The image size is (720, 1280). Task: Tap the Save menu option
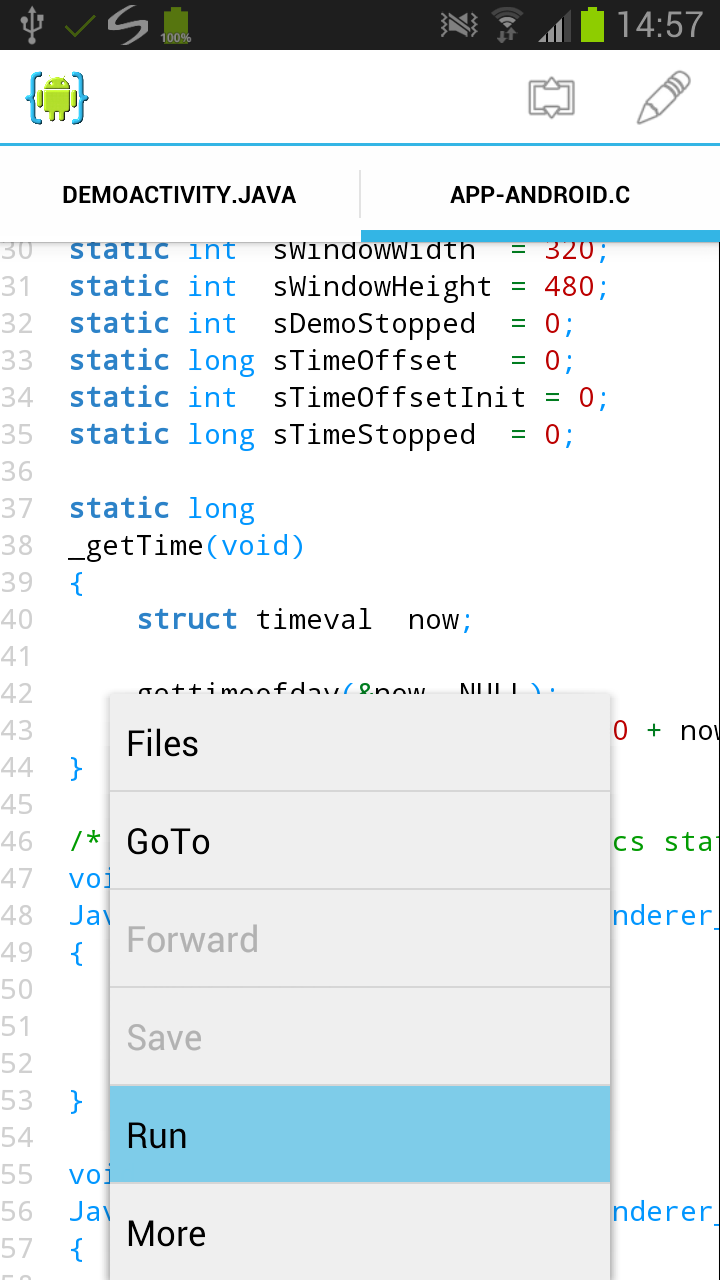coord(360,1037)
